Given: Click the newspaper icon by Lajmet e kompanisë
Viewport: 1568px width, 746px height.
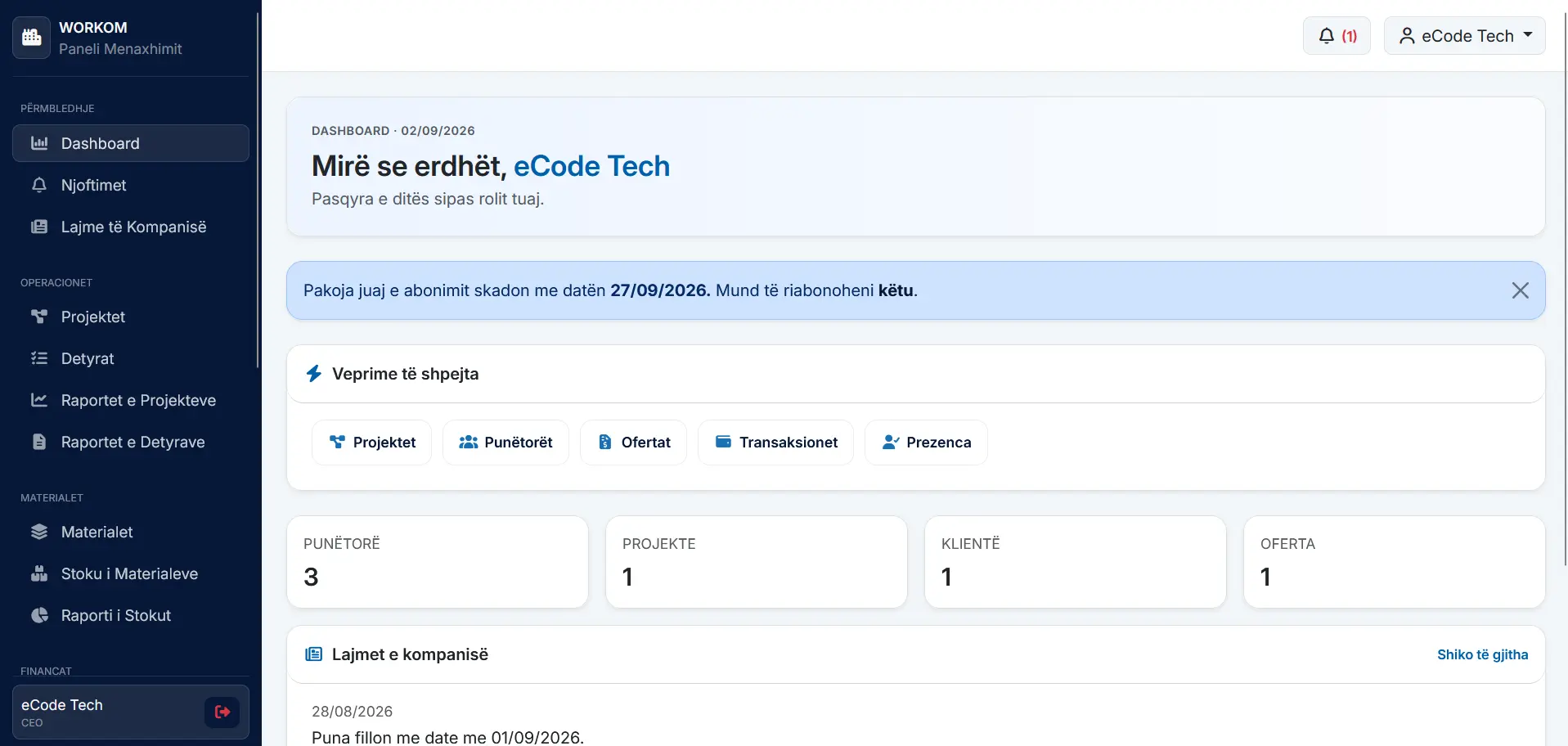Looking at the screenshot, I should tap(313, 654).
